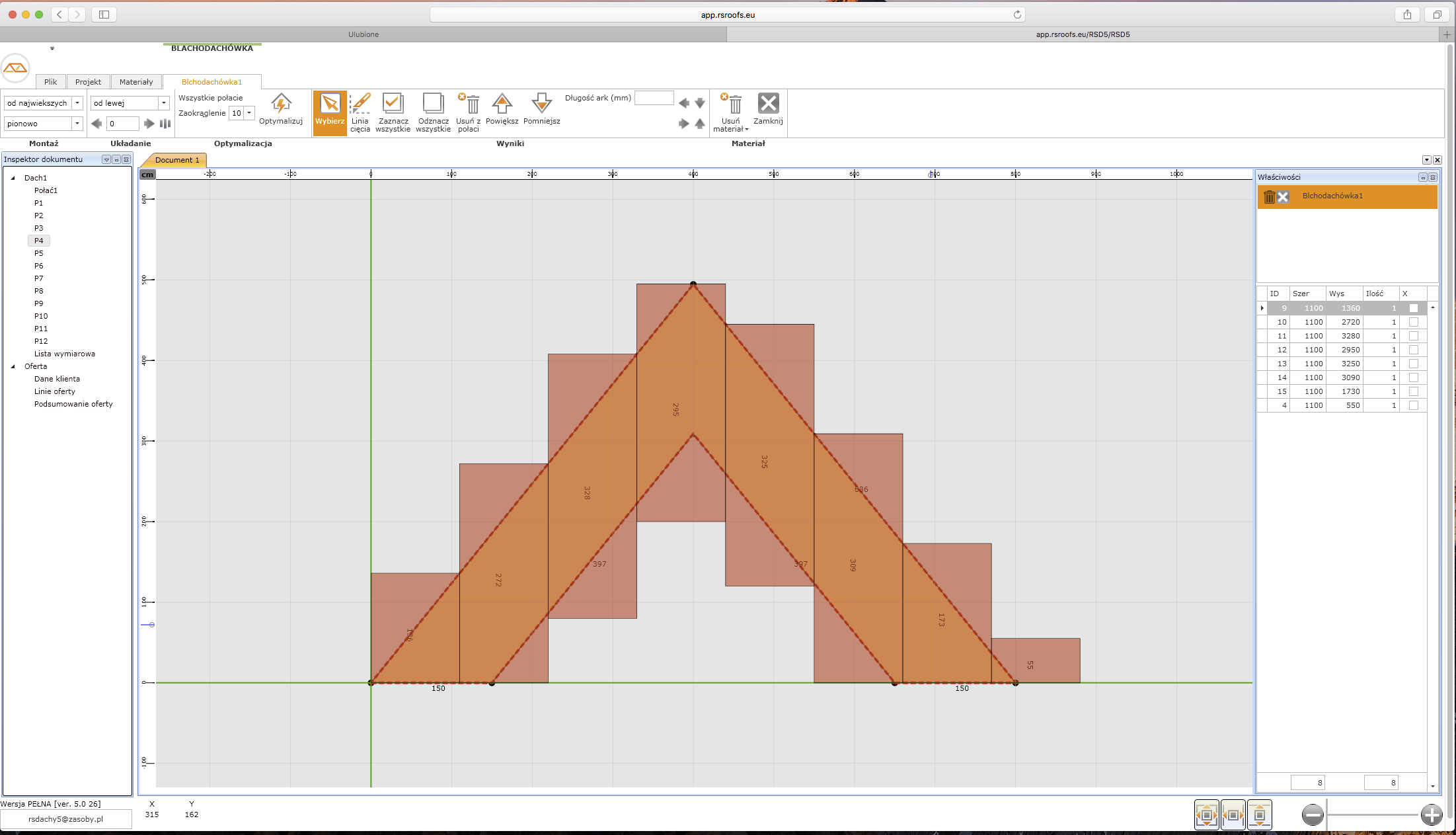Check the X checkbox for row ID 4
Screen dimensions: 1456x835
[1413, 405]
